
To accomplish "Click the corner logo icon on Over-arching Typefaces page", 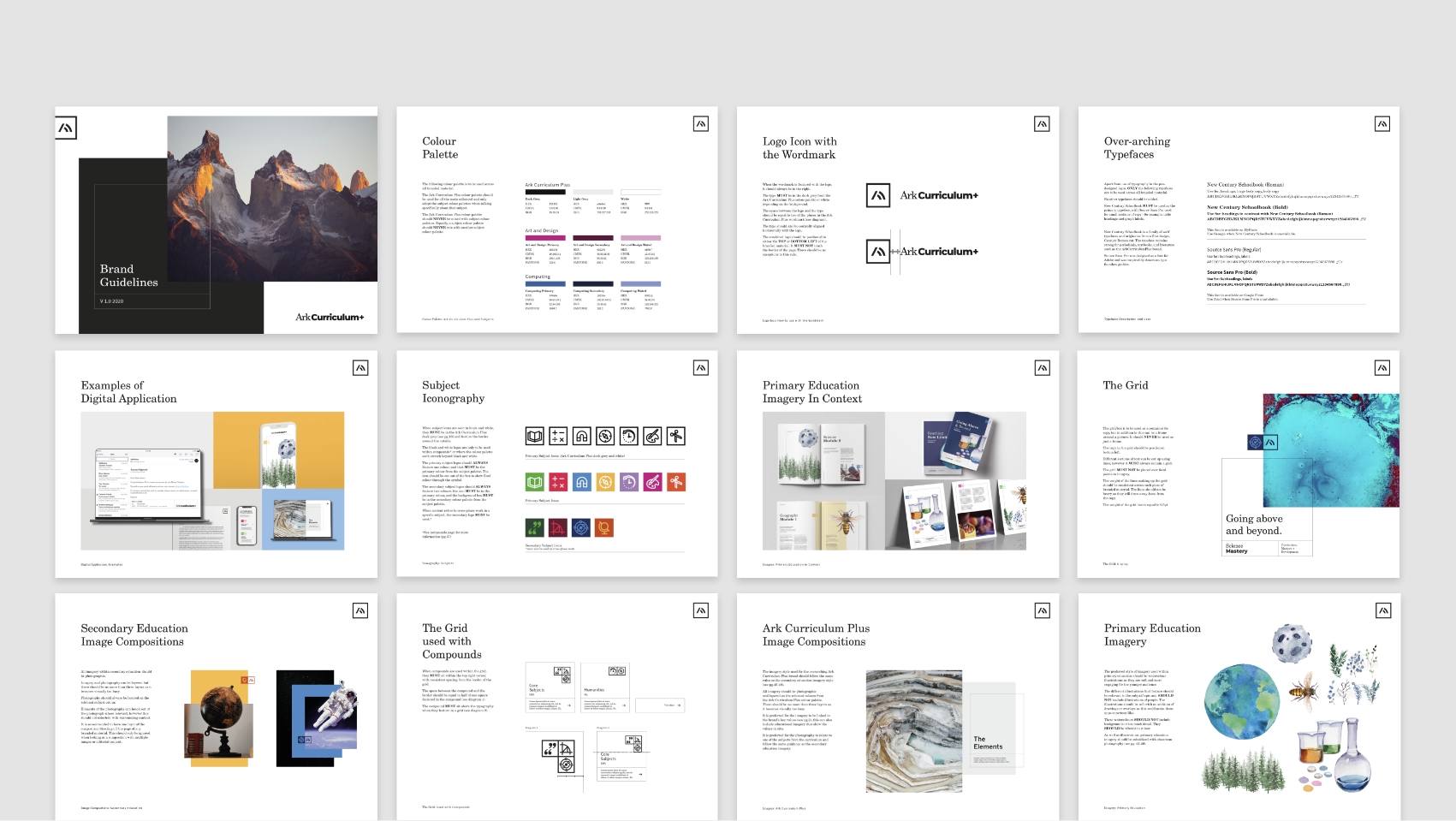I will (x=1382, y=124).
